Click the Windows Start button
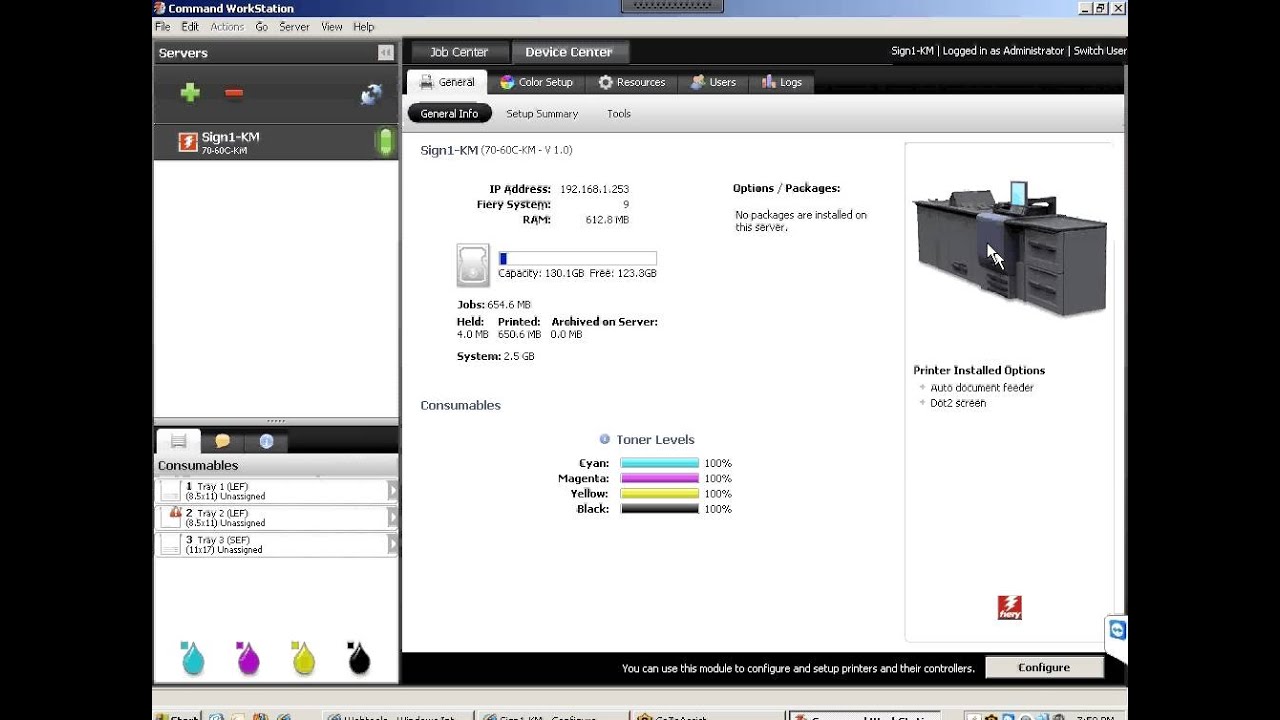 tap(178, 716)
